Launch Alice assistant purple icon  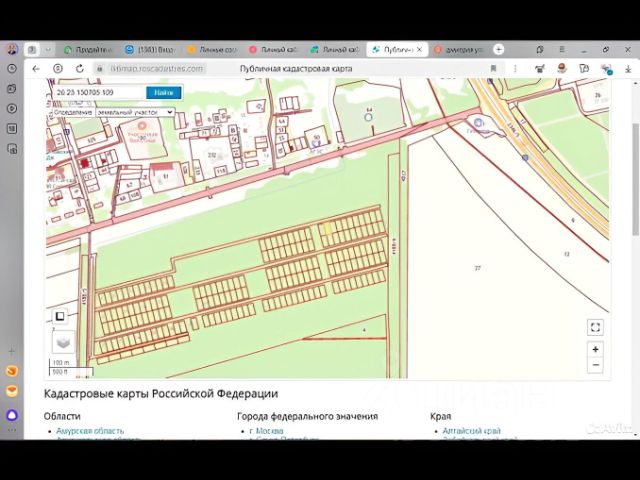point(12,415)
